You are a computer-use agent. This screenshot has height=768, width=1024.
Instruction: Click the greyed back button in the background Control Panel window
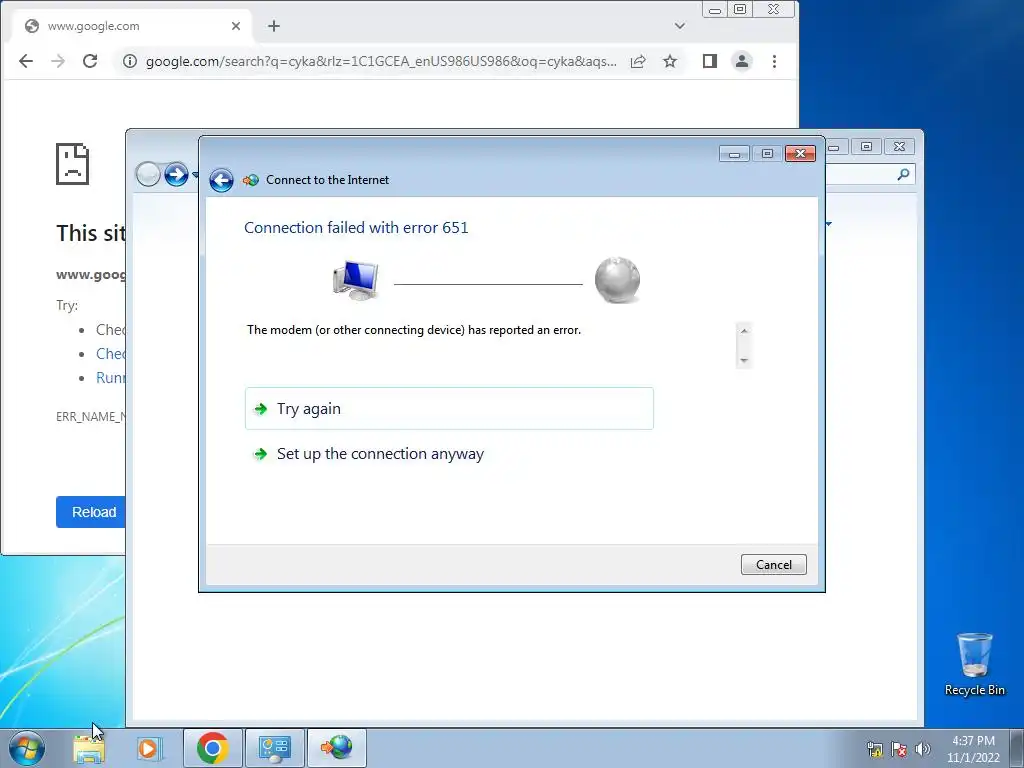point(148,174)
